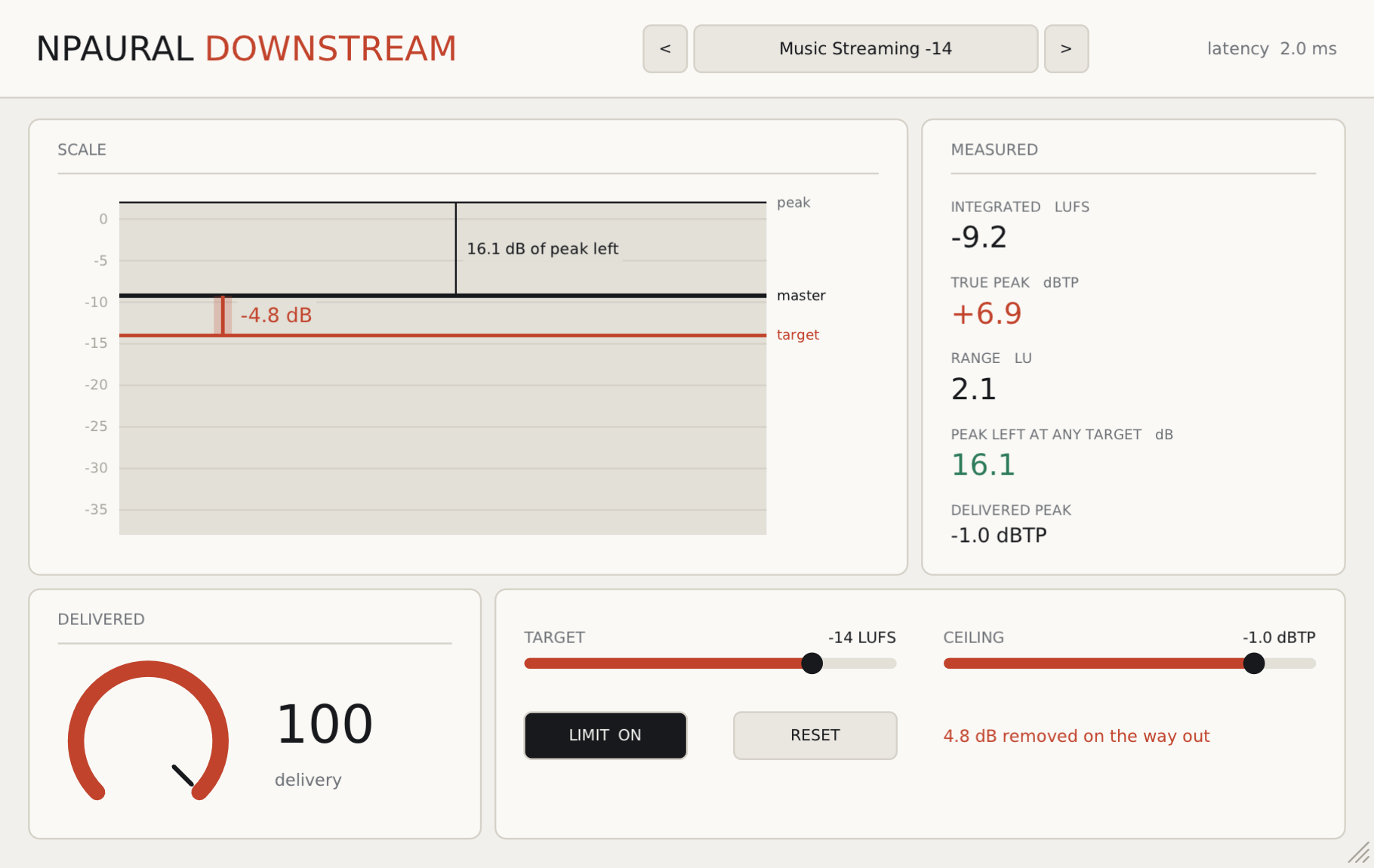1374x868 pixels.
Task: Go to the previous preset with the < arrow
Action: pos(665,49)
